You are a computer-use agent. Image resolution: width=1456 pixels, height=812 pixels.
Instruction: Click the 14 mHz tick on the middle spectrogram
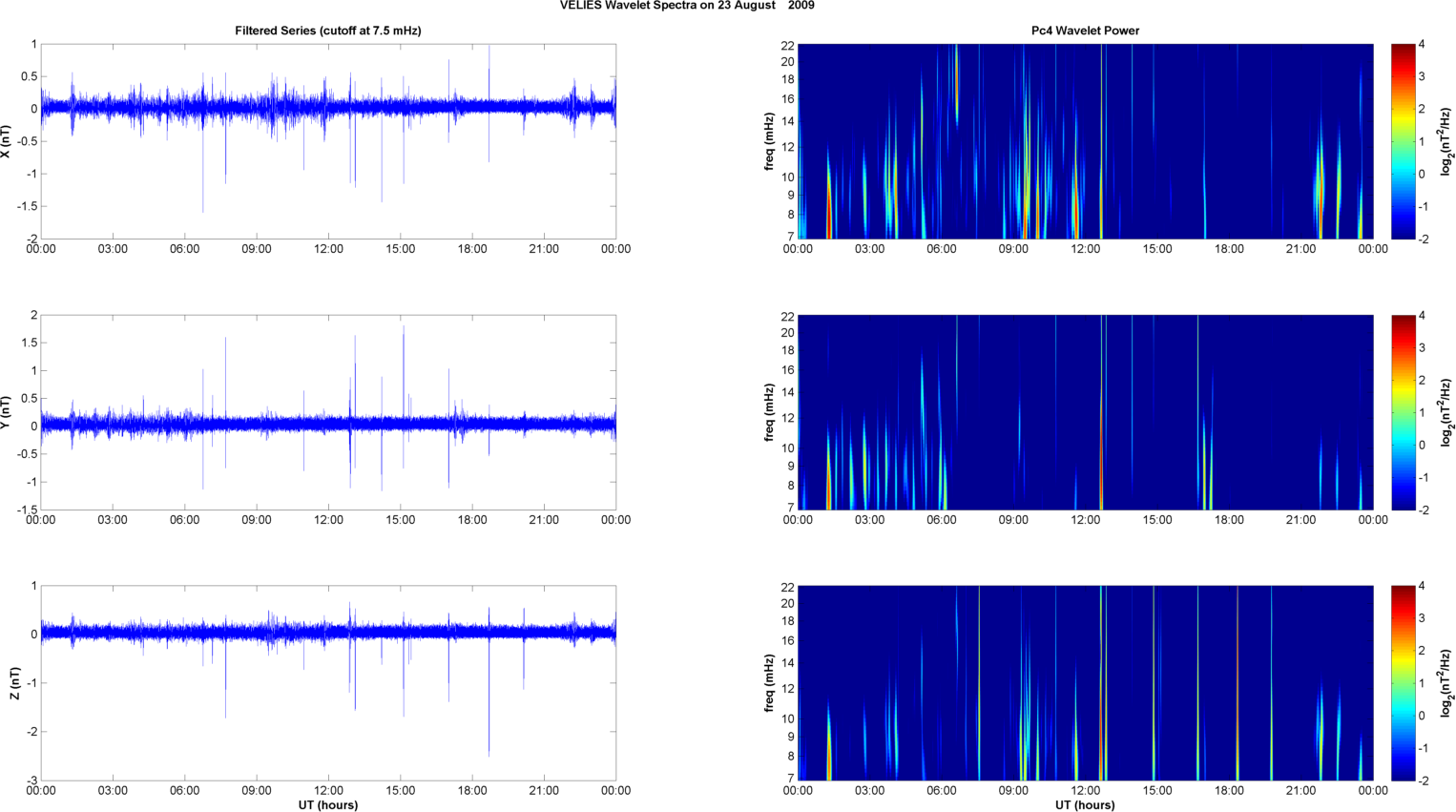pyautogui.click(x=788, y=392)
